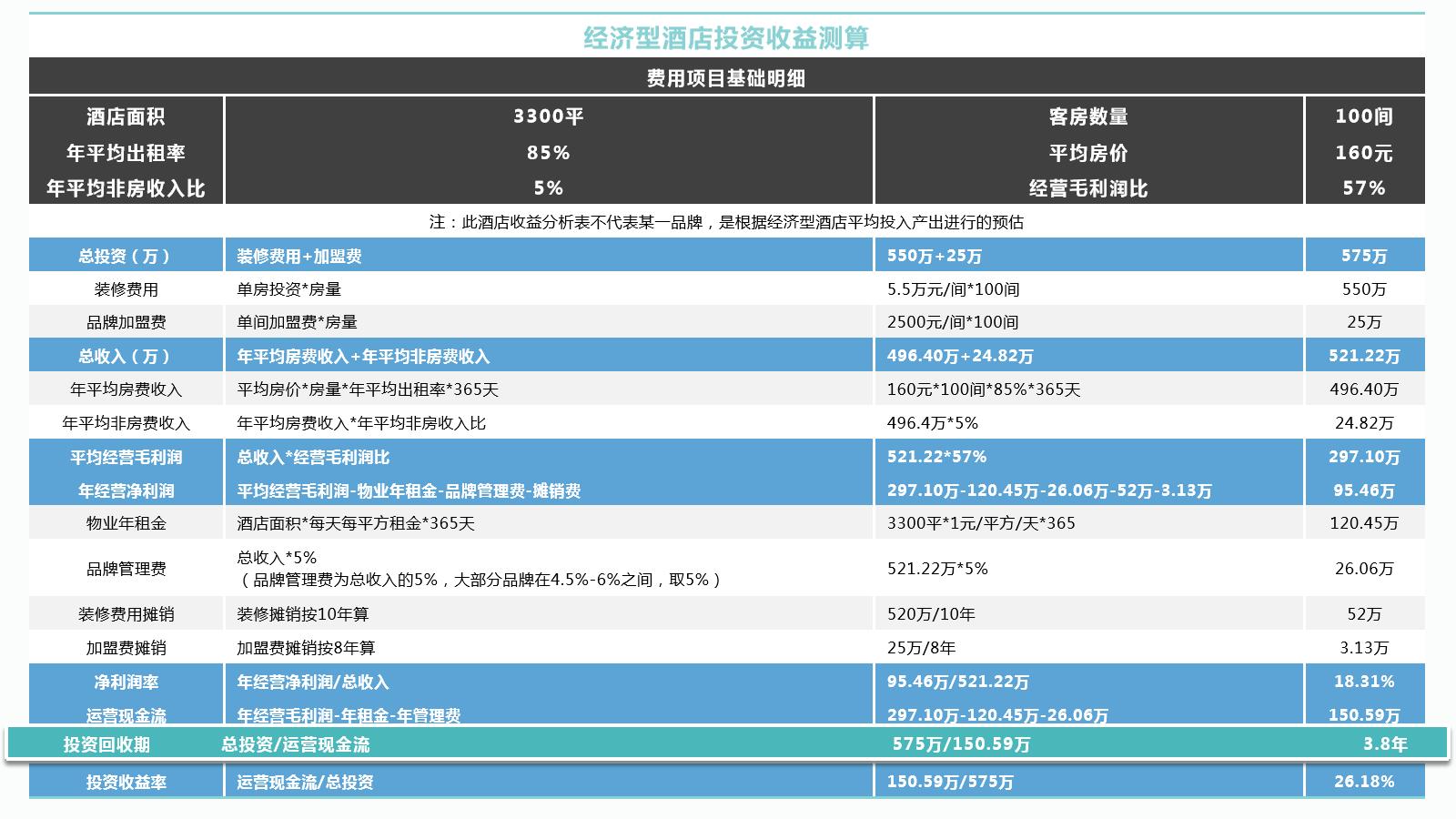Select the 100间 value cell
This screenshot has height=819, width=1456.
[1365, 116]
